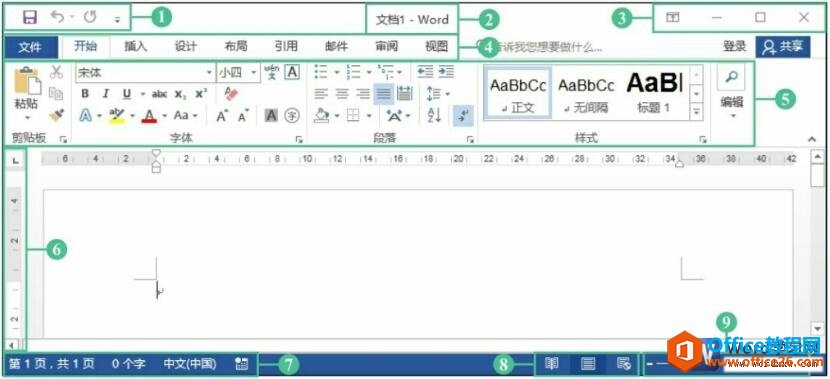Click the Increase Indent icon
Viewport: 830px width, 379px height.
pos(446,71)
